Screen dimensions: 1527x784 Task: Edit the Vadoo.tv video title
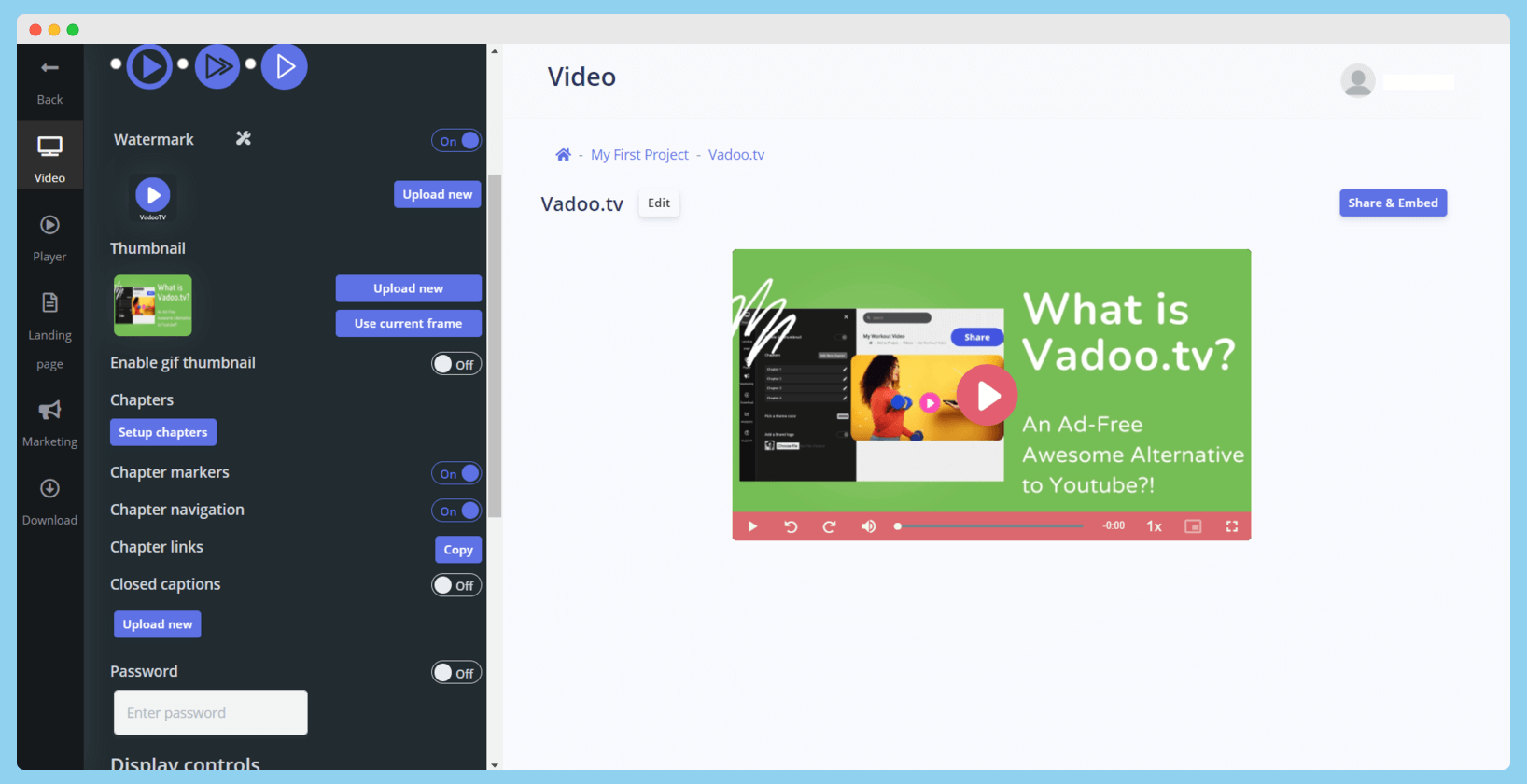coord(659,203)
